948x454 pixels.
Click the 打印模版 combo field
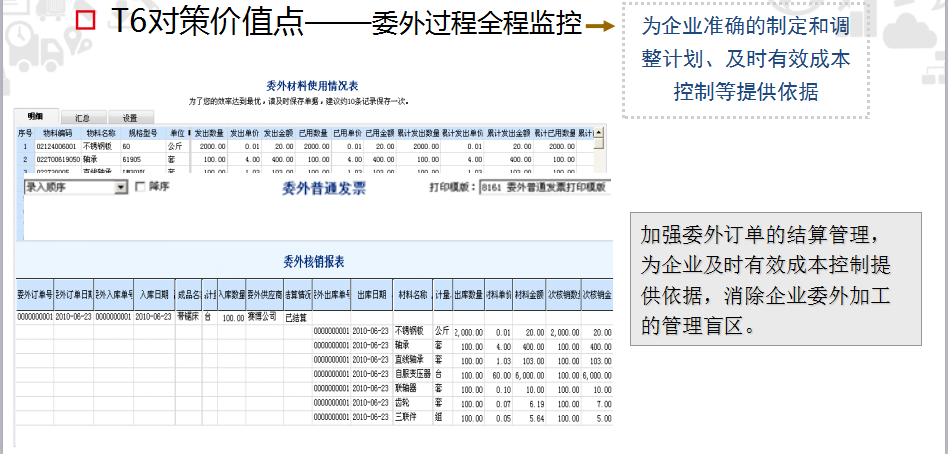(545, 187)
